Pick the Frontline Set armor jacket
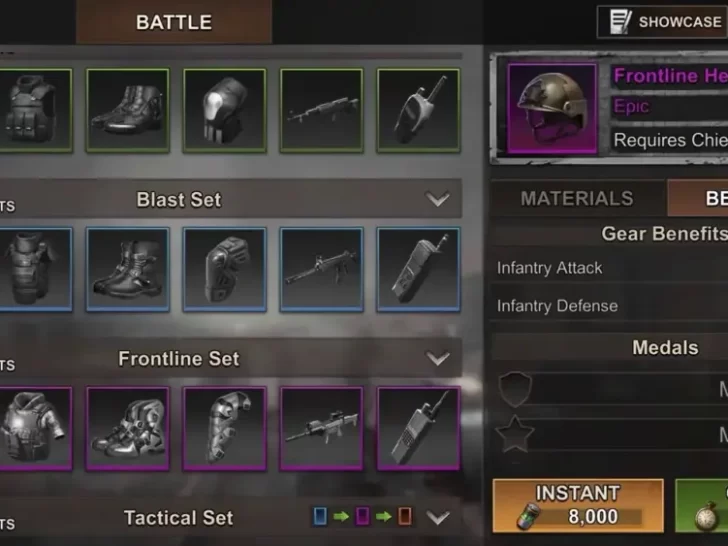 tap(35, 429)
